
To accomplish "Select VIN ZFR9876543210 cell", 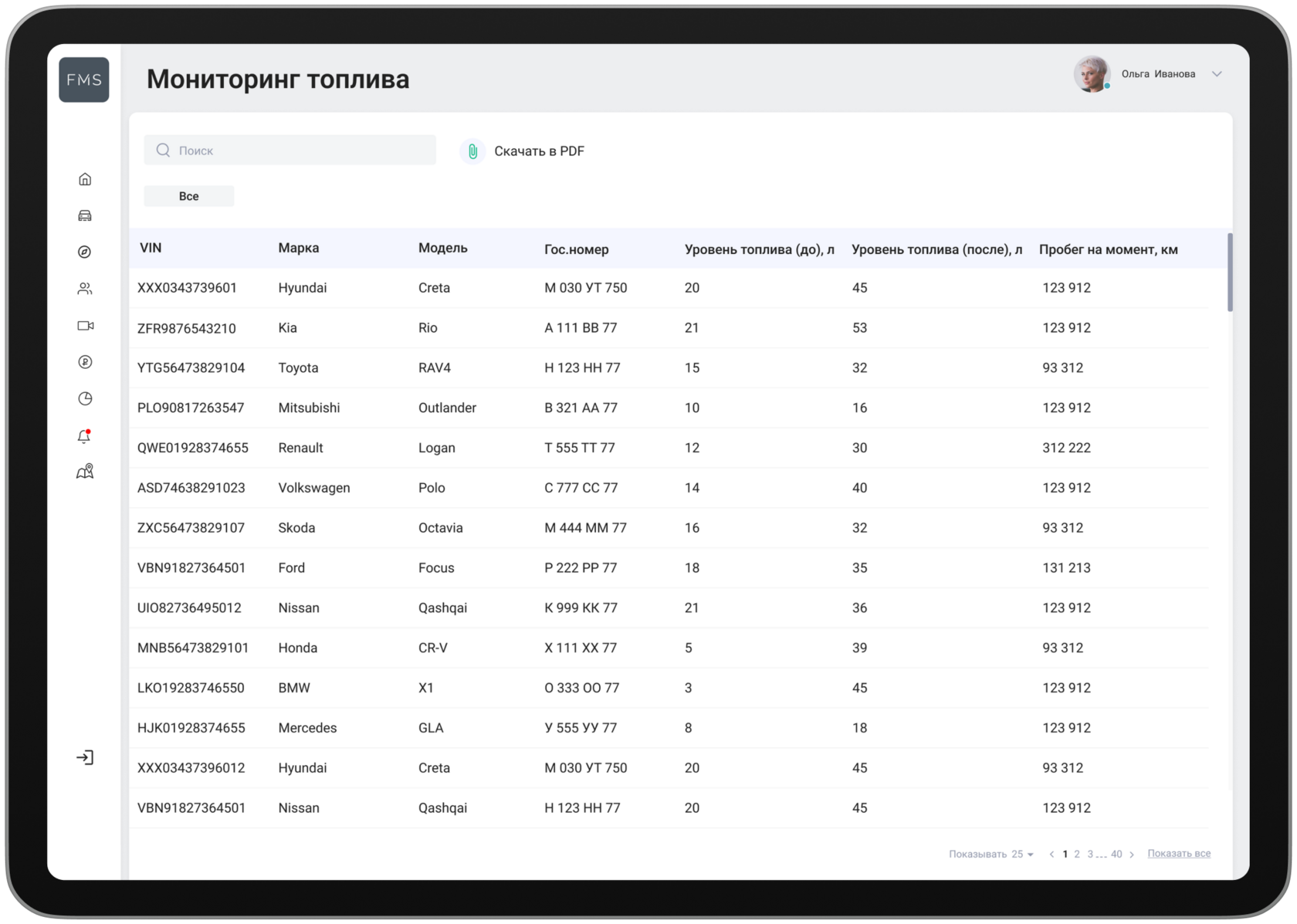I will coord(187,328).
